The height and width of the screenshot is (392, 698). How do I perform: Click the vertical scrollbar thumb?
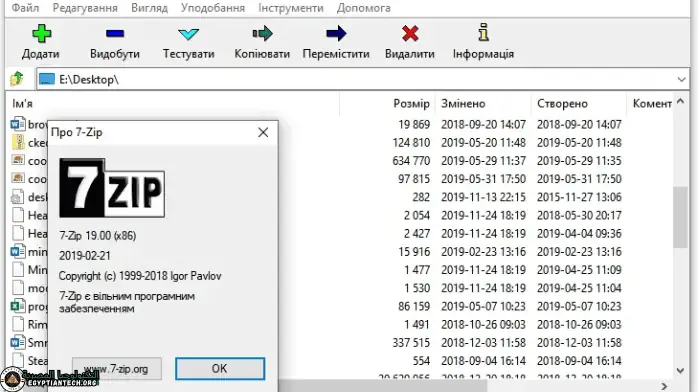point(680,217)
